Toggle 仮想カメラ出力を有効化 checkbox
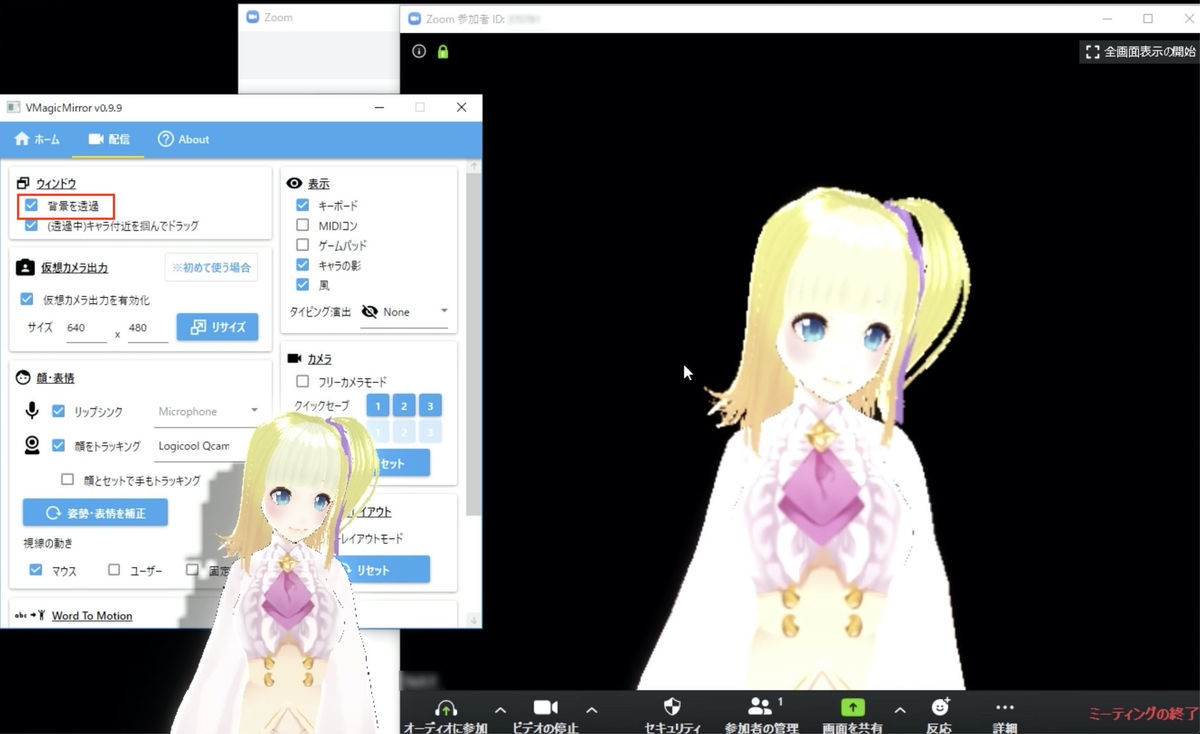 pyautogui.click(x=27, y=299)
